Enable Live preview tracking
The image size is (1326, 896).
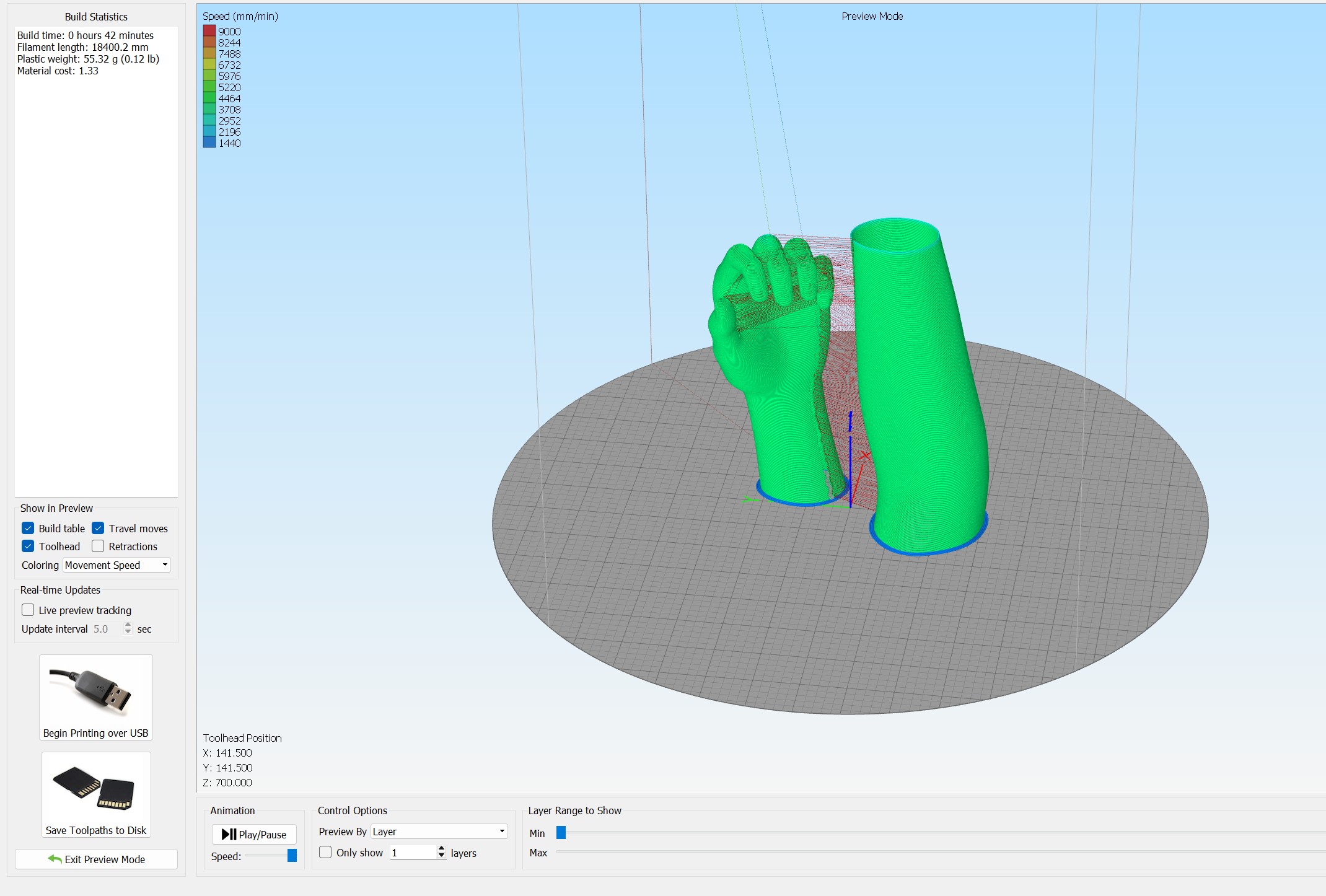coord(28,610)
